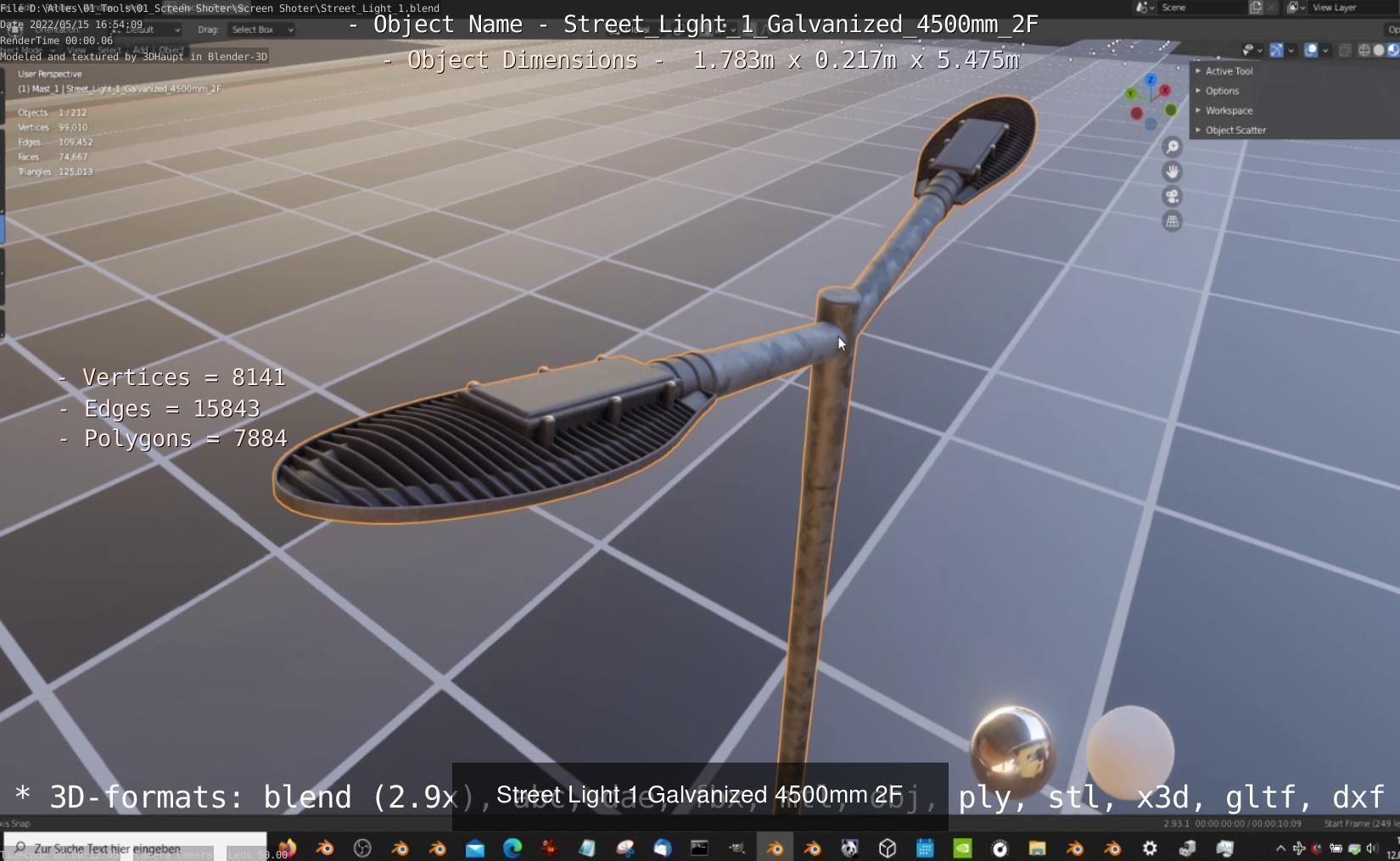Switch perspective/orthographic with the grid icon

[1172, 221]
